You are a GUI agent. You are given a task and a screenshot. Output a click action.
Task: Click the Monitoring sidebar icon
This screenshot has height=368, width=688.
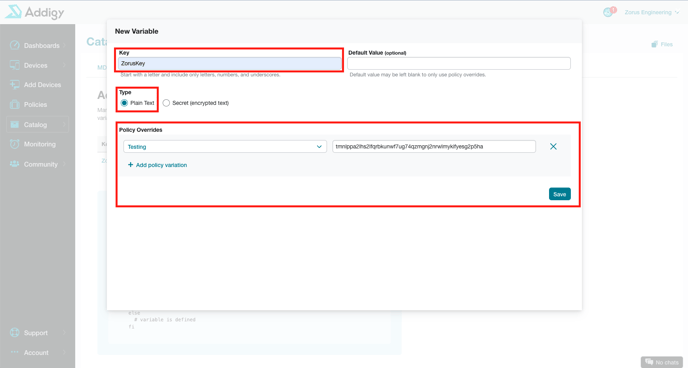14,144
